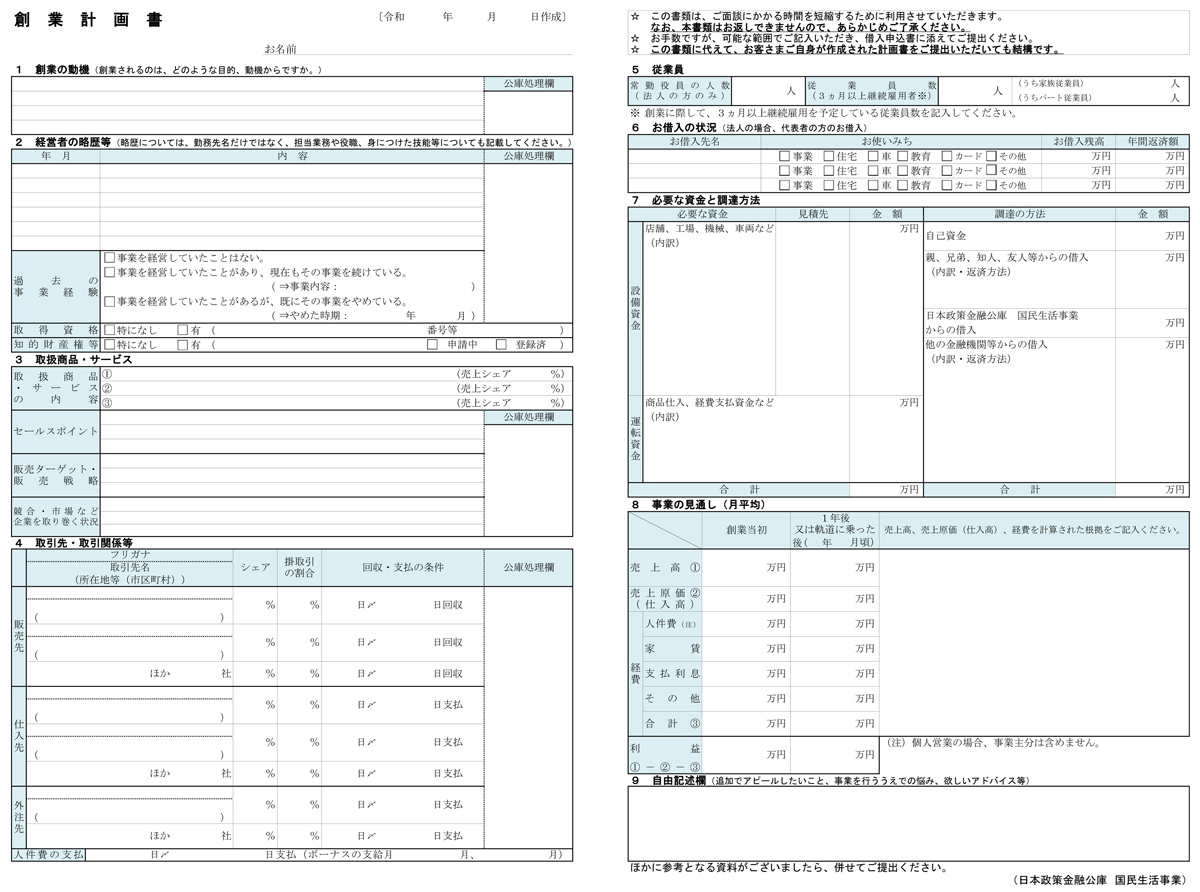Click the 利益 創業当初 amount cell
The width and height of the screenshot is (1200, 892).
click(746, 754)
